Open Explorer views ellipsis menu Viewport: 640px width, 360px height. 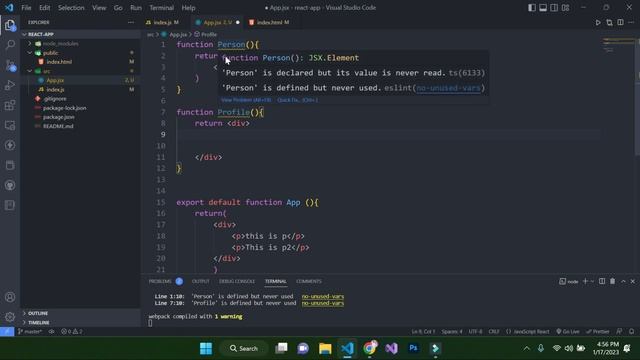click(131, 22)
